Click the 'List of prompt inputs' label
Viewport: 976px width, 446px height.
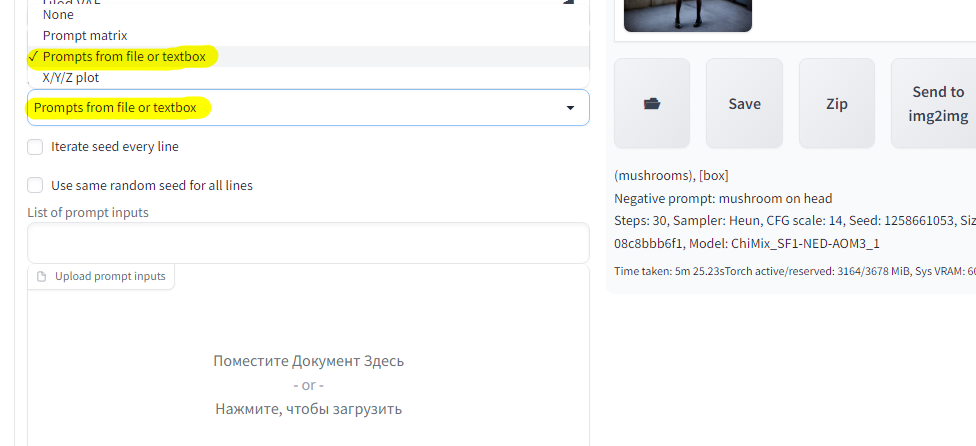[x=88, y=213]
